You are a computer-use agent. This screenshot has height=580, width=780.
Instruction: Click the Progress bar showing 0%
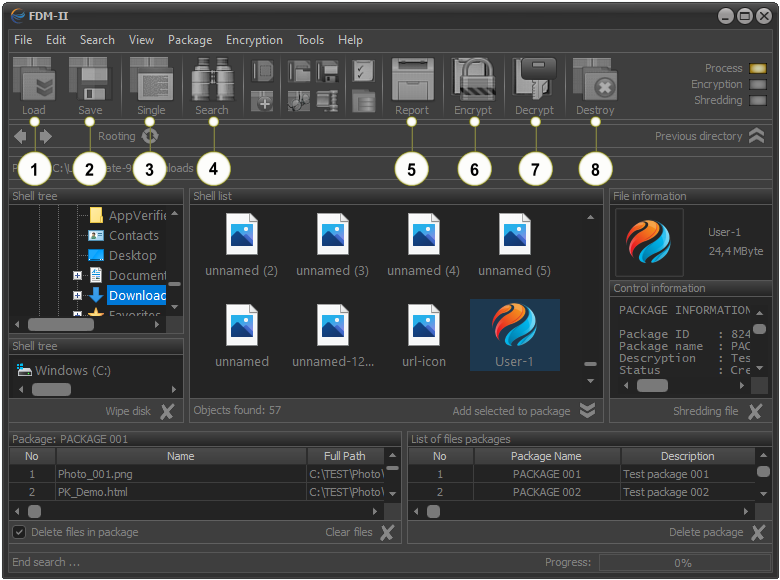tap(684, 563)
